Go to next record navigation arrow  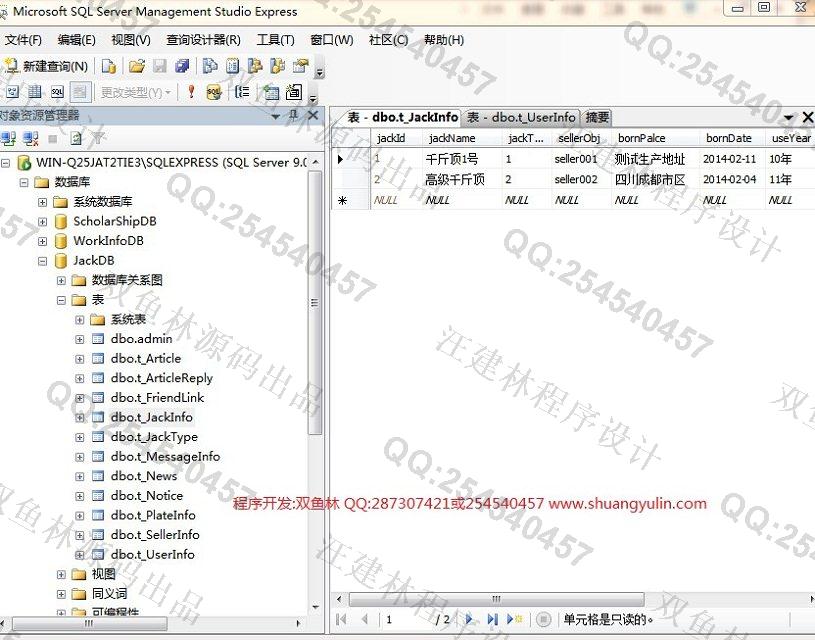click(x=469, y=619)
